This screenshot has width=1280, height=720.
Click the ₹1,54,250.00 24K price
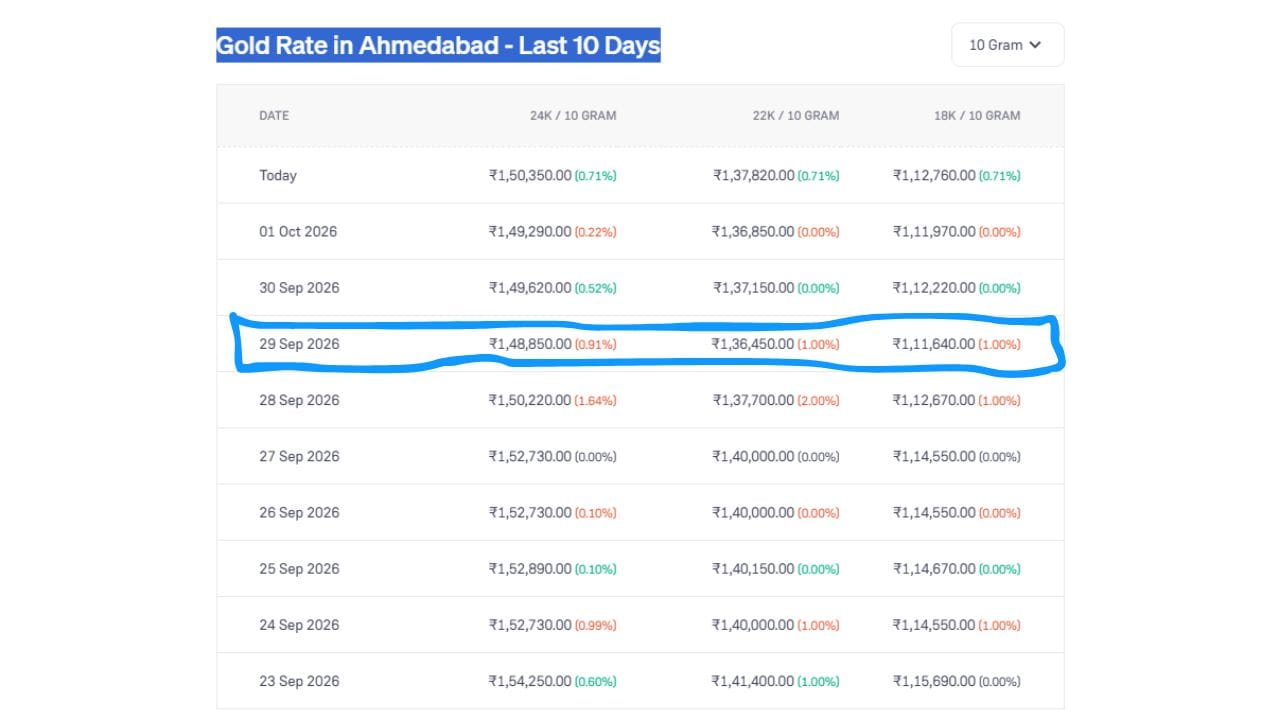530,681
